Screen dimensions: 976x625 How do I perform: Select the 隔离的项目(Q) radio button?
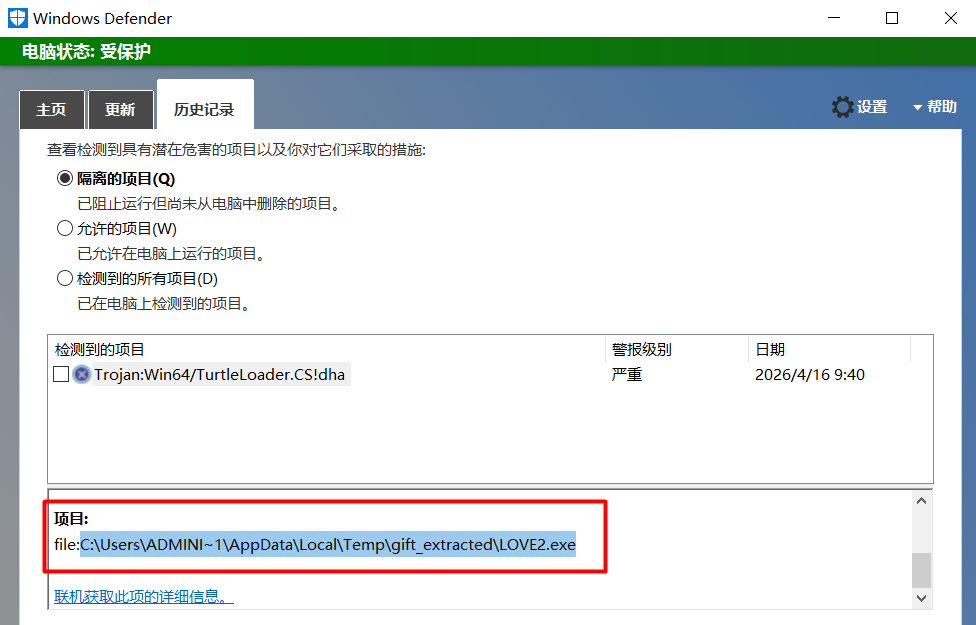65,179
